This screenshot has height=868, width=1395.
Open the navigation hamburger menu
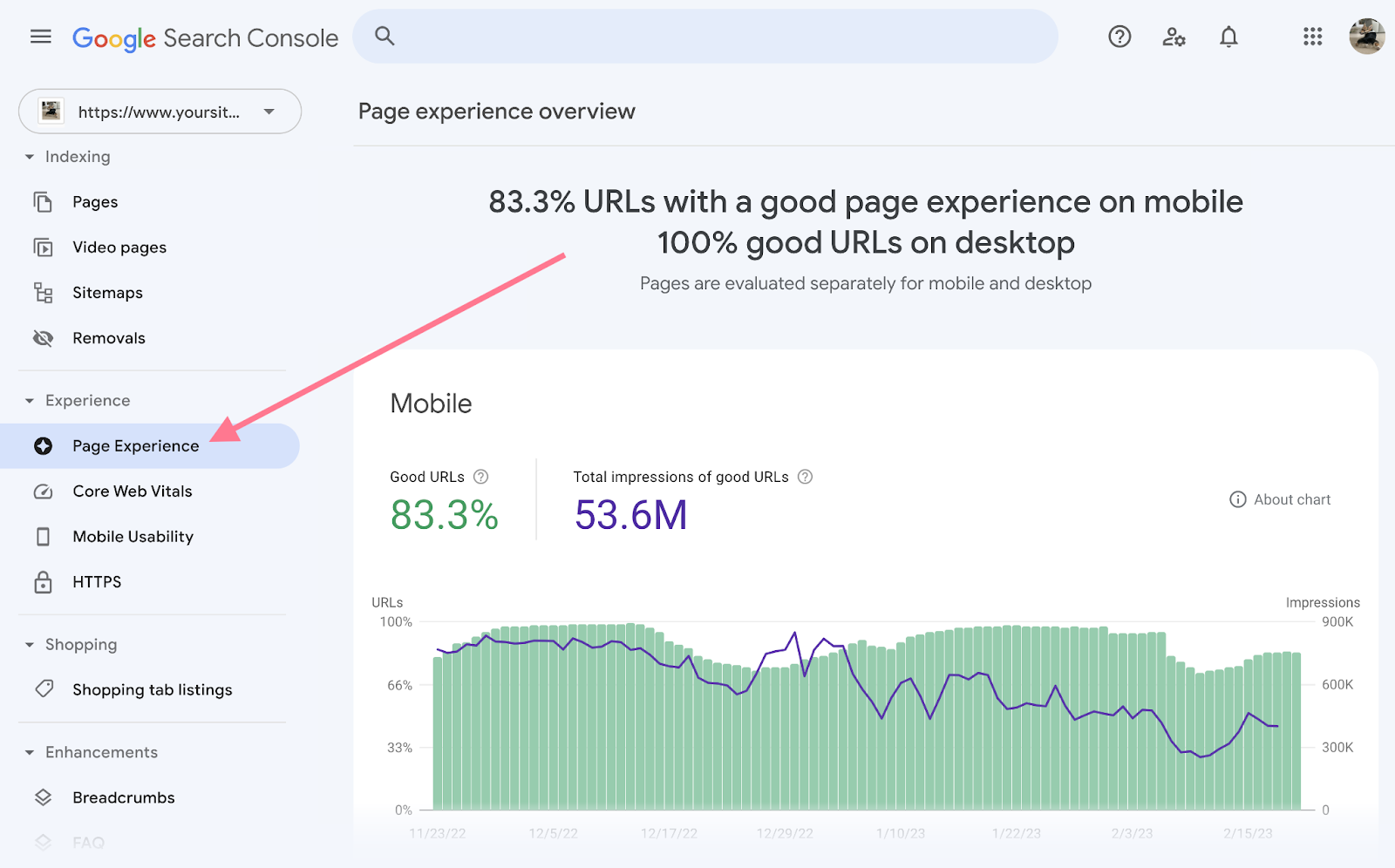[x=40, y=37]
